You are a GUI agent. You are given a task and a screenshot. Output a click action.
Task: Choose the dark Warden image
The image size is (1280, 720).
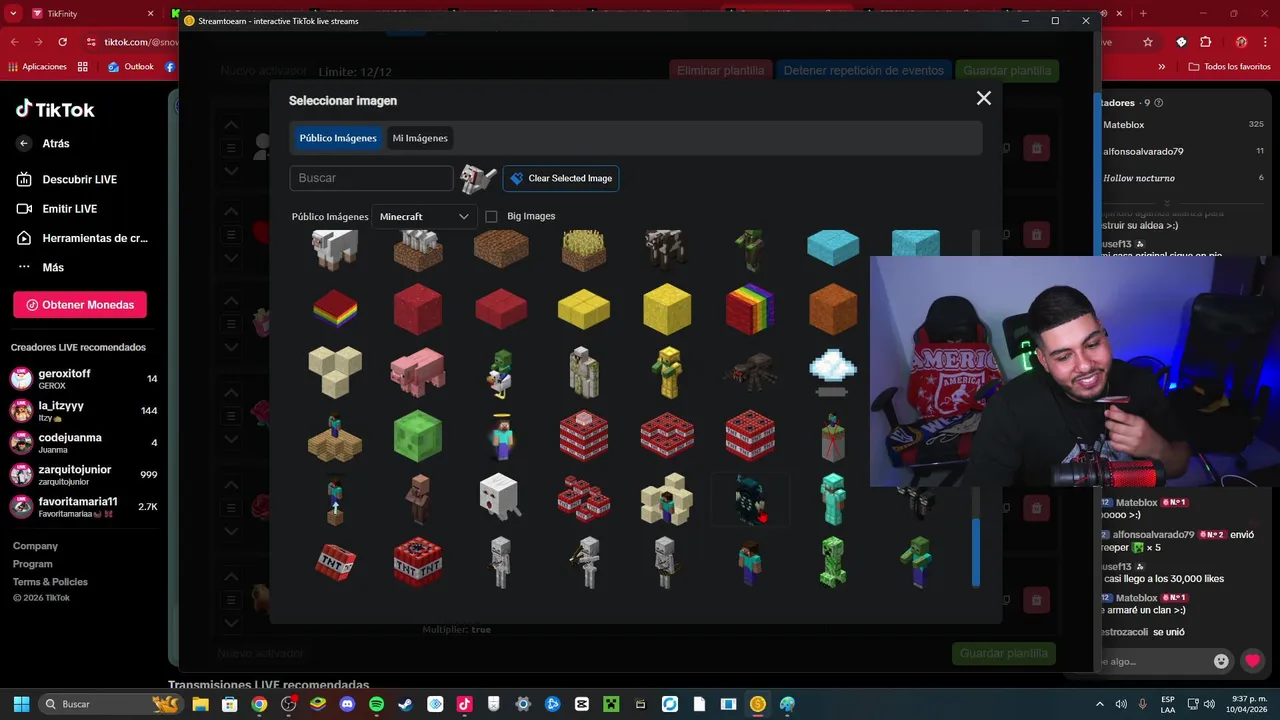pyautogui.click(x=750, y=499)
